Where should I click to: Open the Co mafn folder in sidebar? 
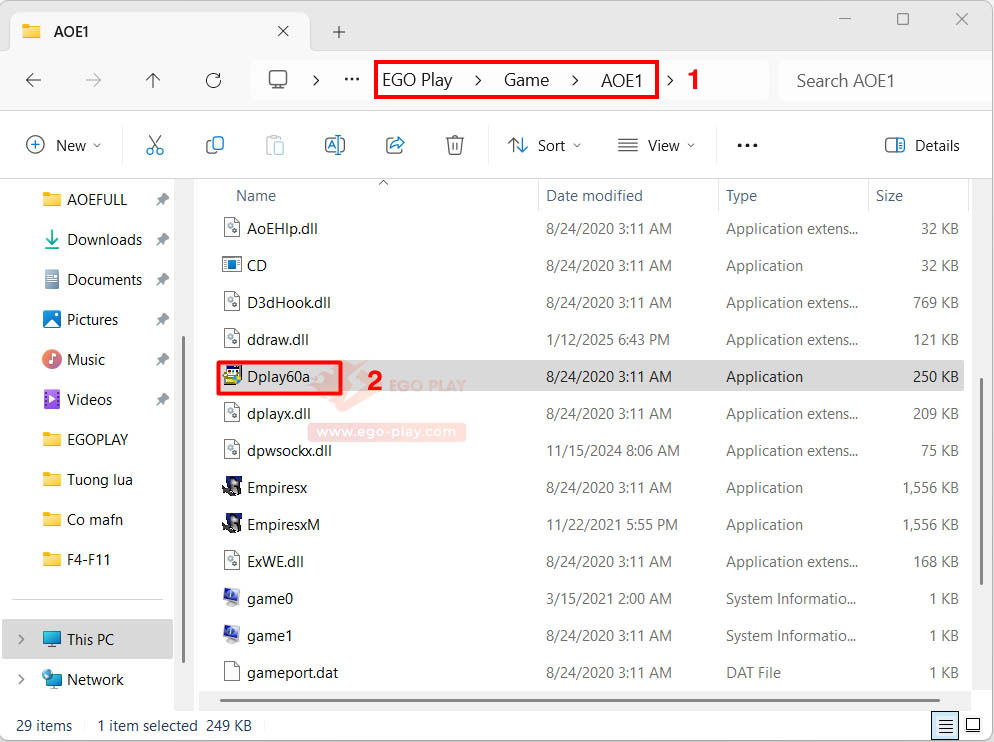click(94, 519)
